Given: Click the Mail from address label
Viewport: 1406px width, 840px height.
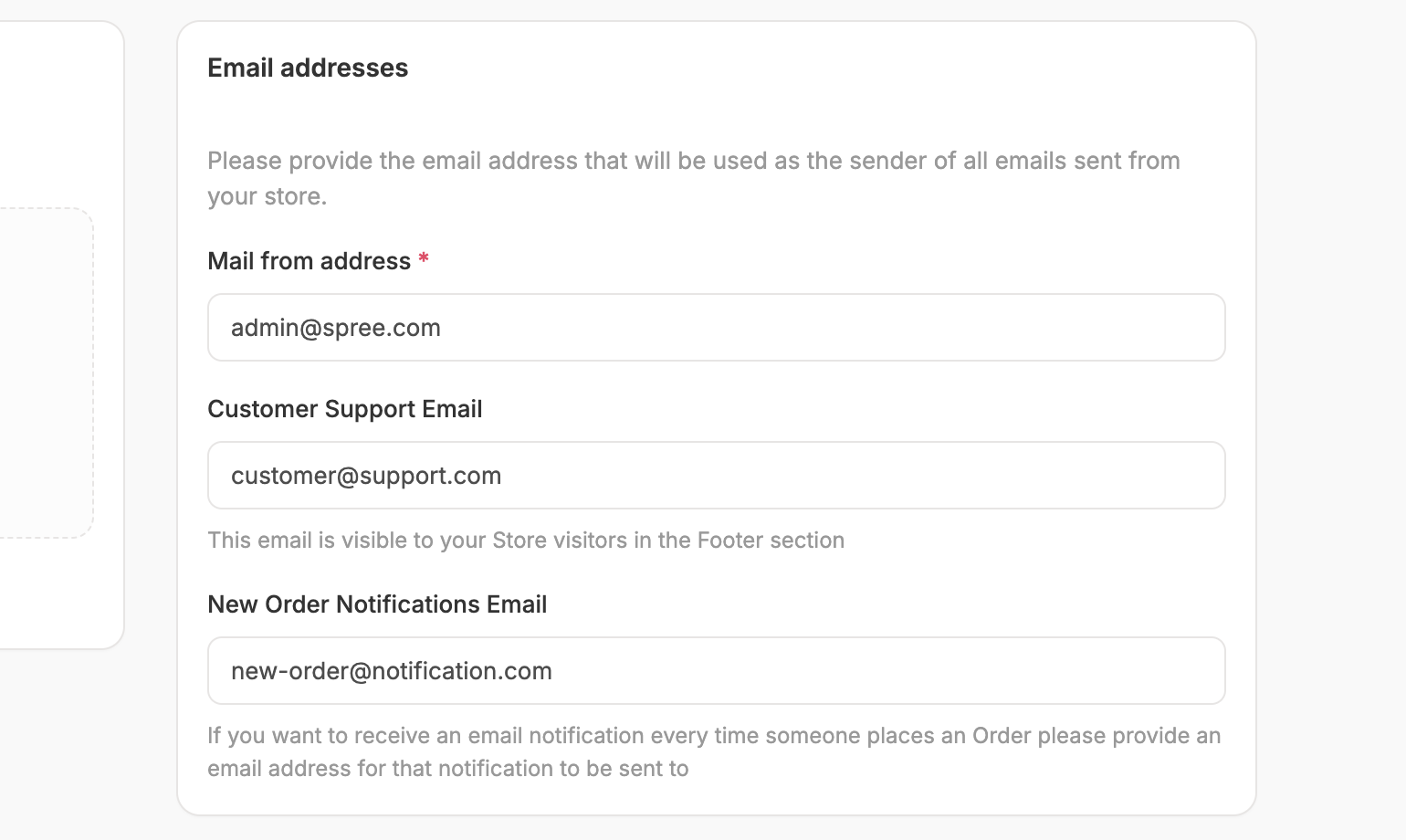Looking at the screenshot, I should 309,261.
